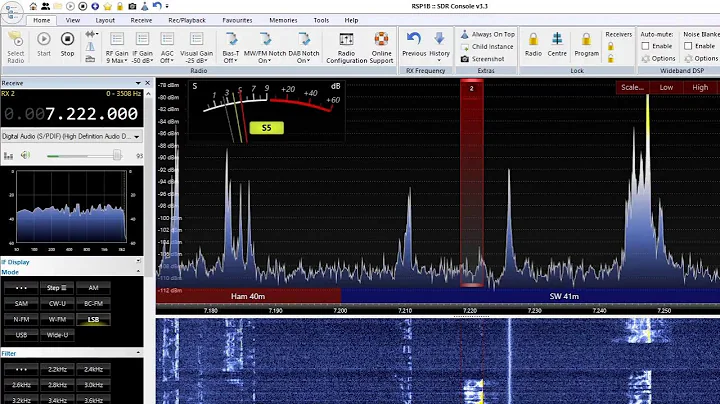Click the small stop icon in quick access toolbar
Viewport: 720px width, 404px height.
coord(83,6)
